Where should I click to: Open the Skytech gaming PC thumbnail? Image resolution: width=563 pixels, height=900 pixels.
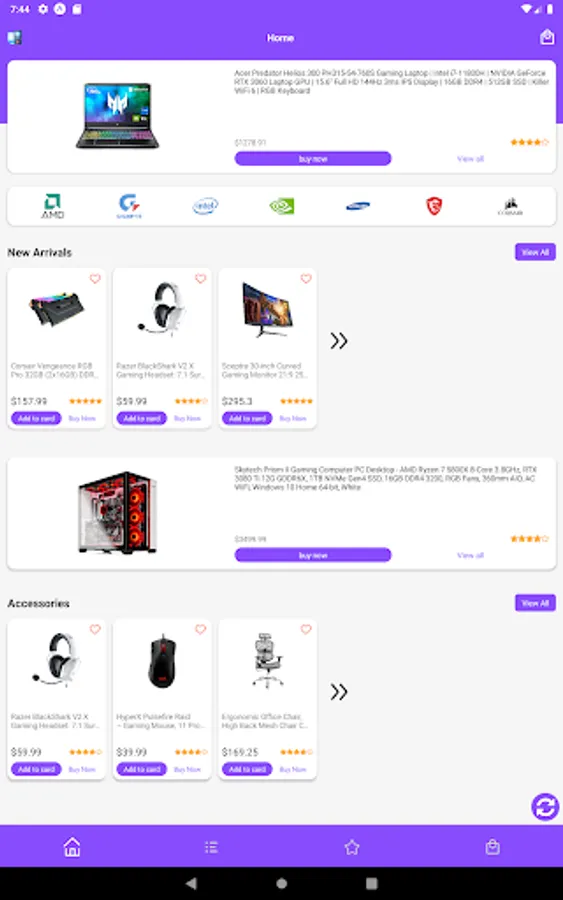click(x=117, y=513)
